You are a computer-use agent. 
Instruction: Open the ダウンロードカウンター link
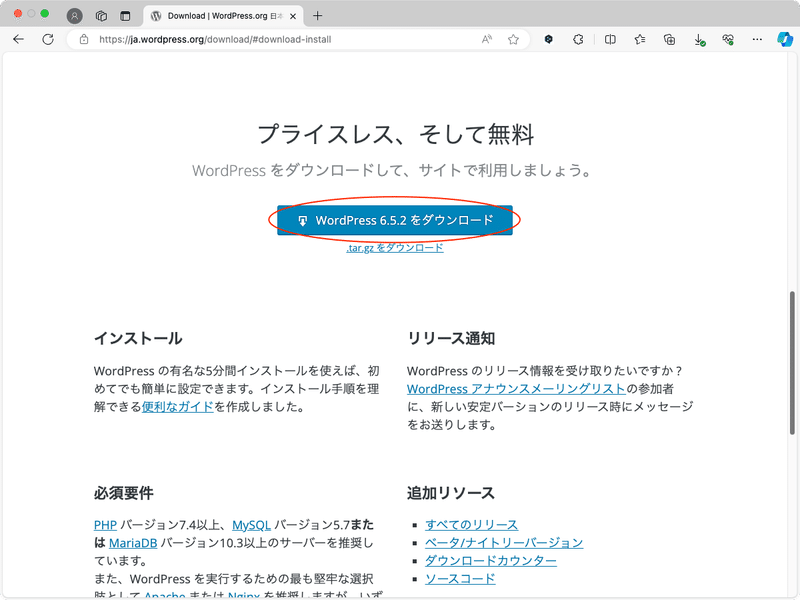(x=491, y=561)
